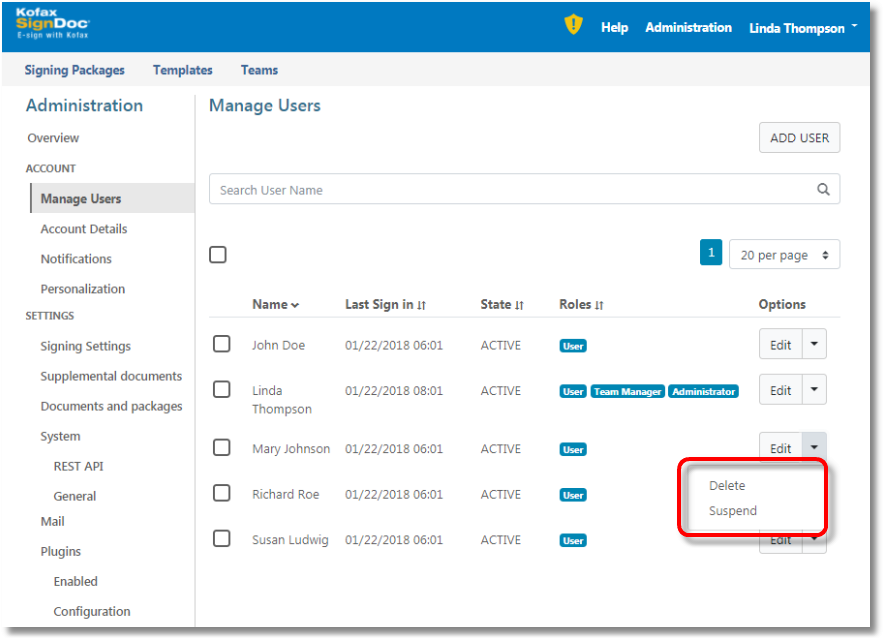Viewport: 884px width, 641px height.
Task: Click the Team Manager role badge
Action: [x=627, y=392]
